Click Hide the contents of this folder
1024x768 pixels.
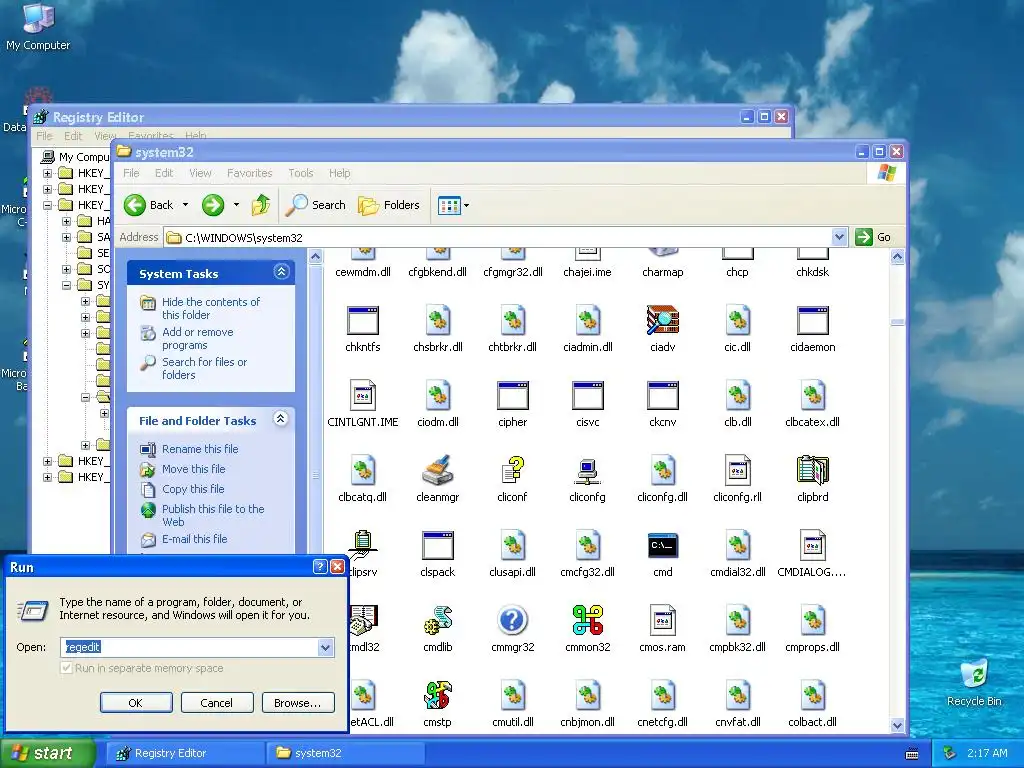point(210,308)
